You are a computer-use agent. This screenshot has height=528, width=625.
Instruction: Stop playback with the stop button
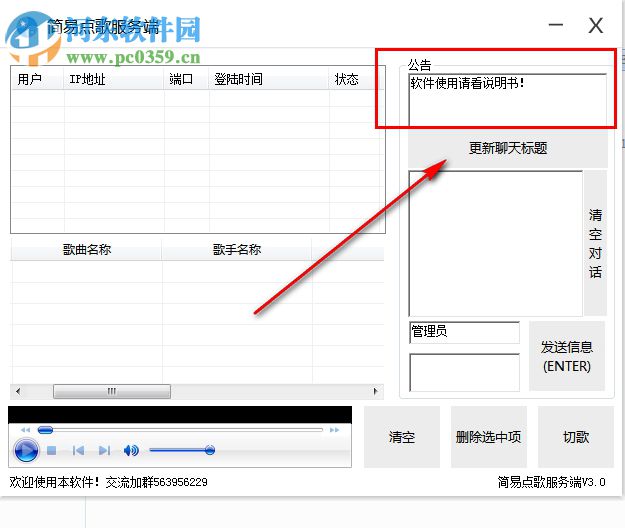coord(51,451)
